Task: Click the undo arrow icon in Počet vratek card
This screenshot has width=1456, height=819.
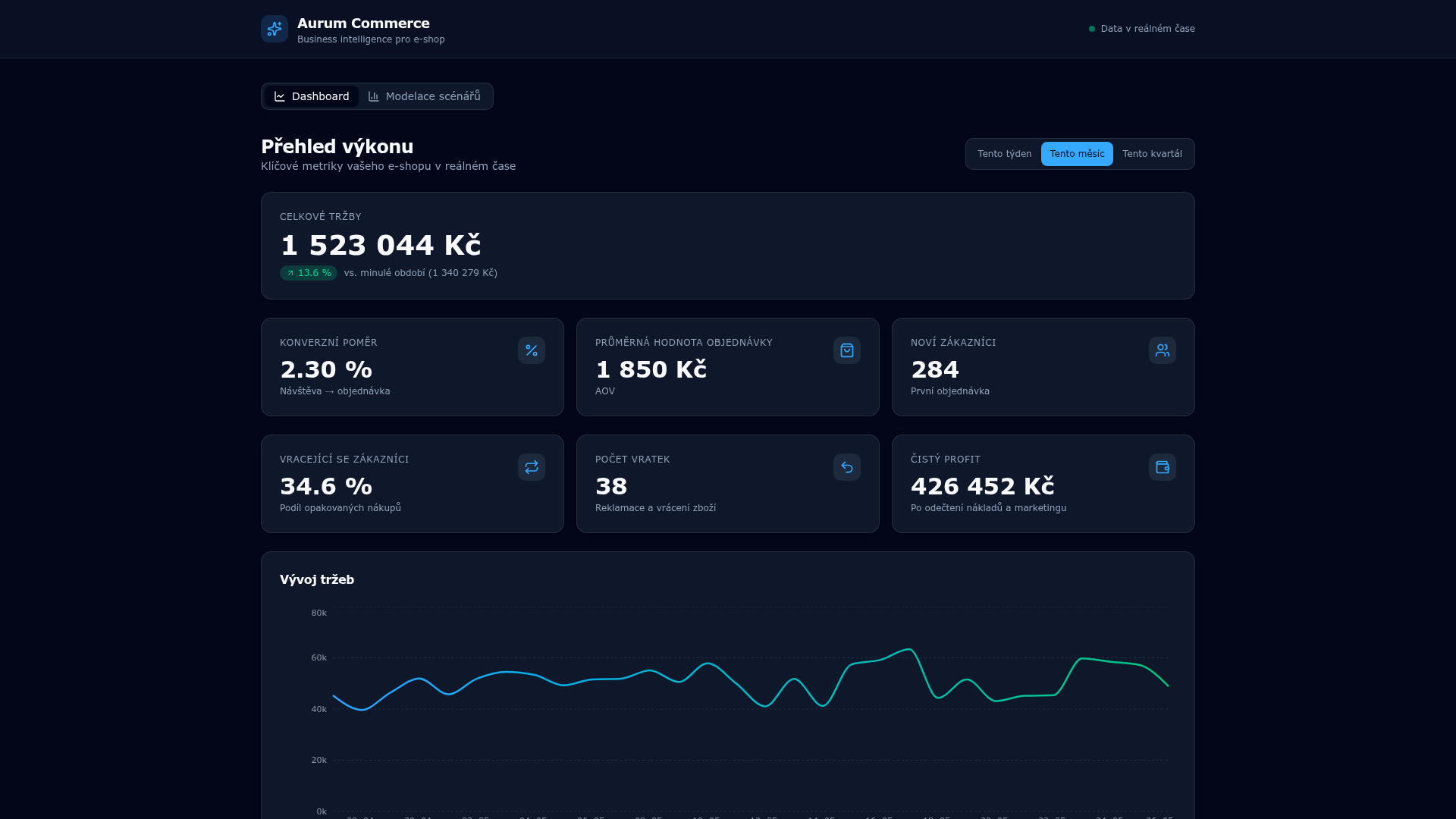Action: point(847,467)
